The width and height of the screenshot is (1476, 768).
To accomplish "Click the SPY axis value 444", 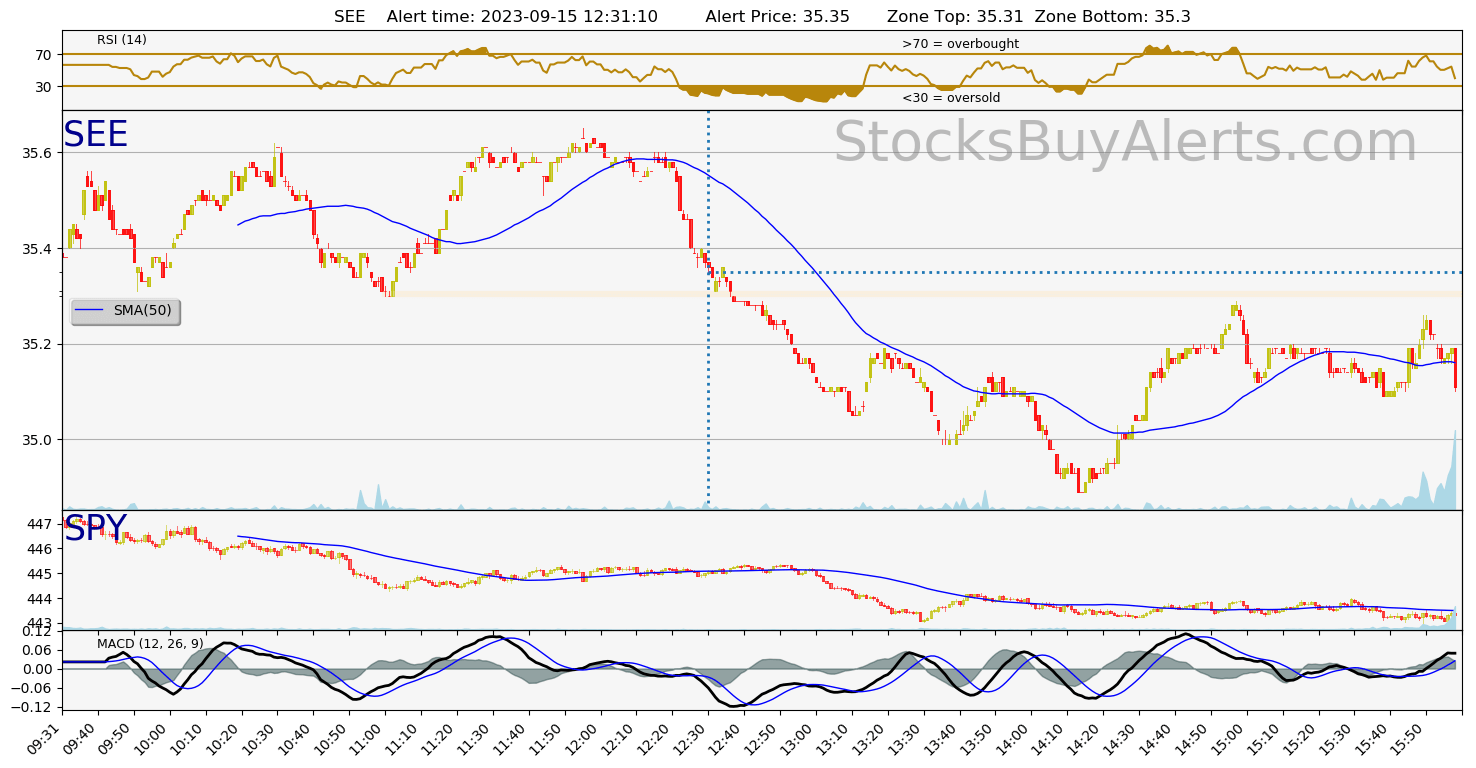I will click(x=41, y=599).
